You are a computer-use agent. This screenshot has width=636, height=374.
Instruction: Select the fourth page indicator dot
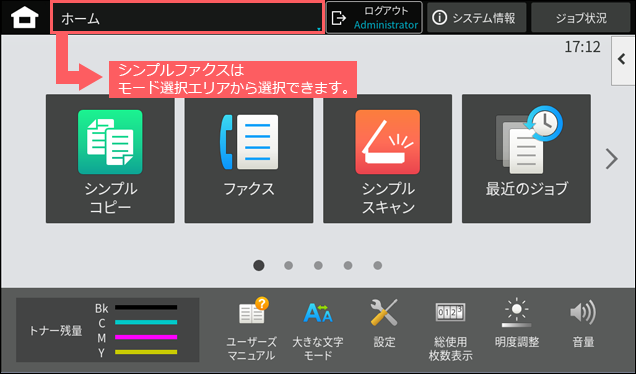coord(348,265)
